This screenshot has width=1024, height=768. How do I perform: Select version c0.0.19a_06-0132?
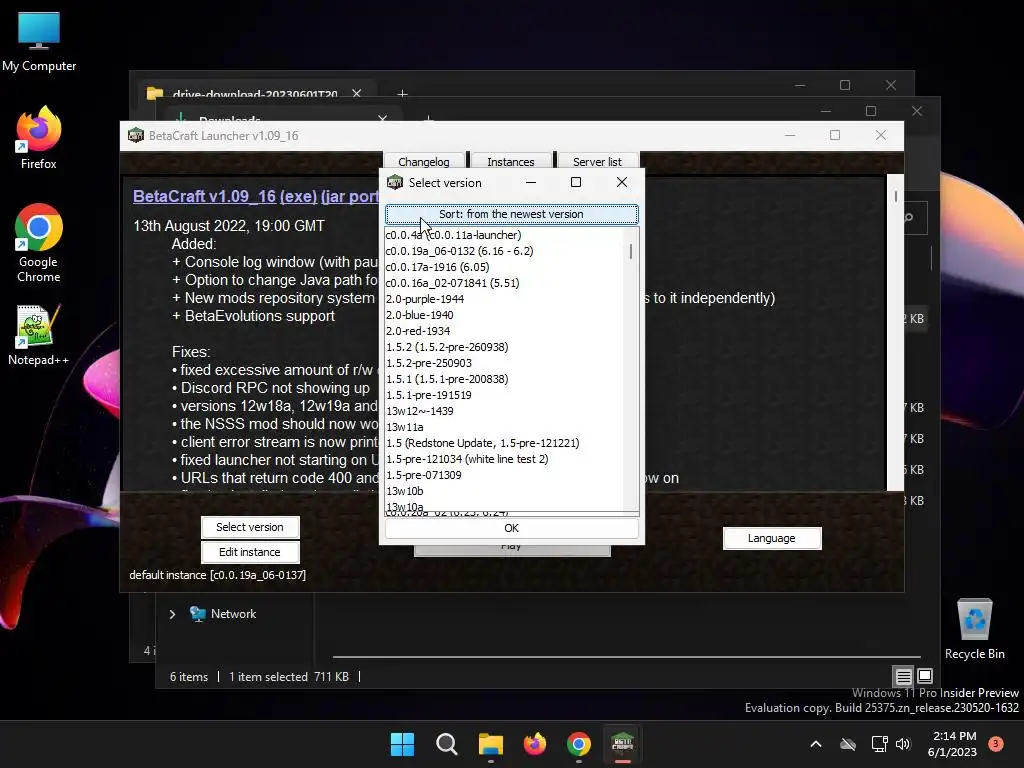coord(504,251)
